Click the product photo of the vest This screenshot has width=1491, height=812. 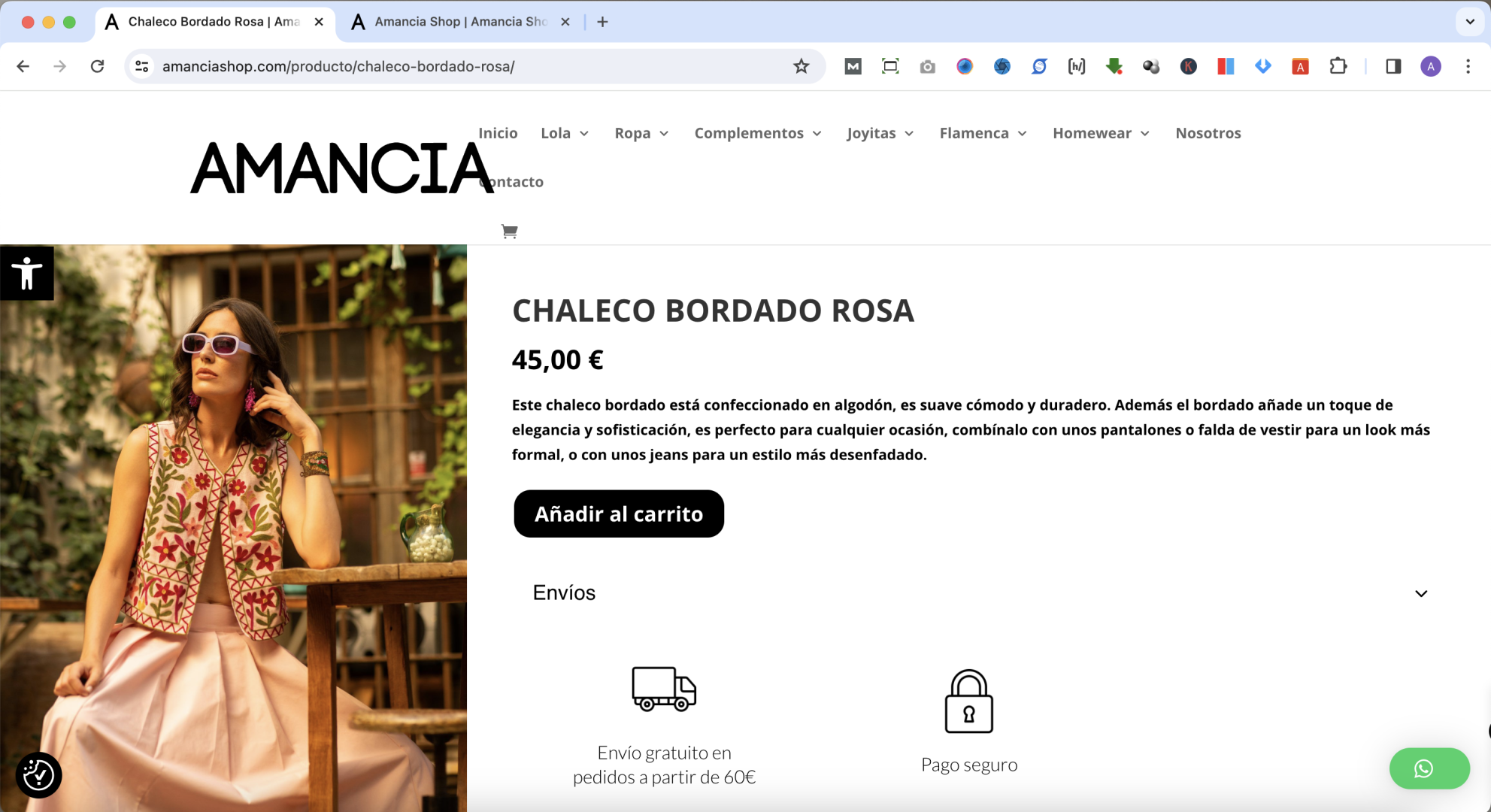[233, 528]
